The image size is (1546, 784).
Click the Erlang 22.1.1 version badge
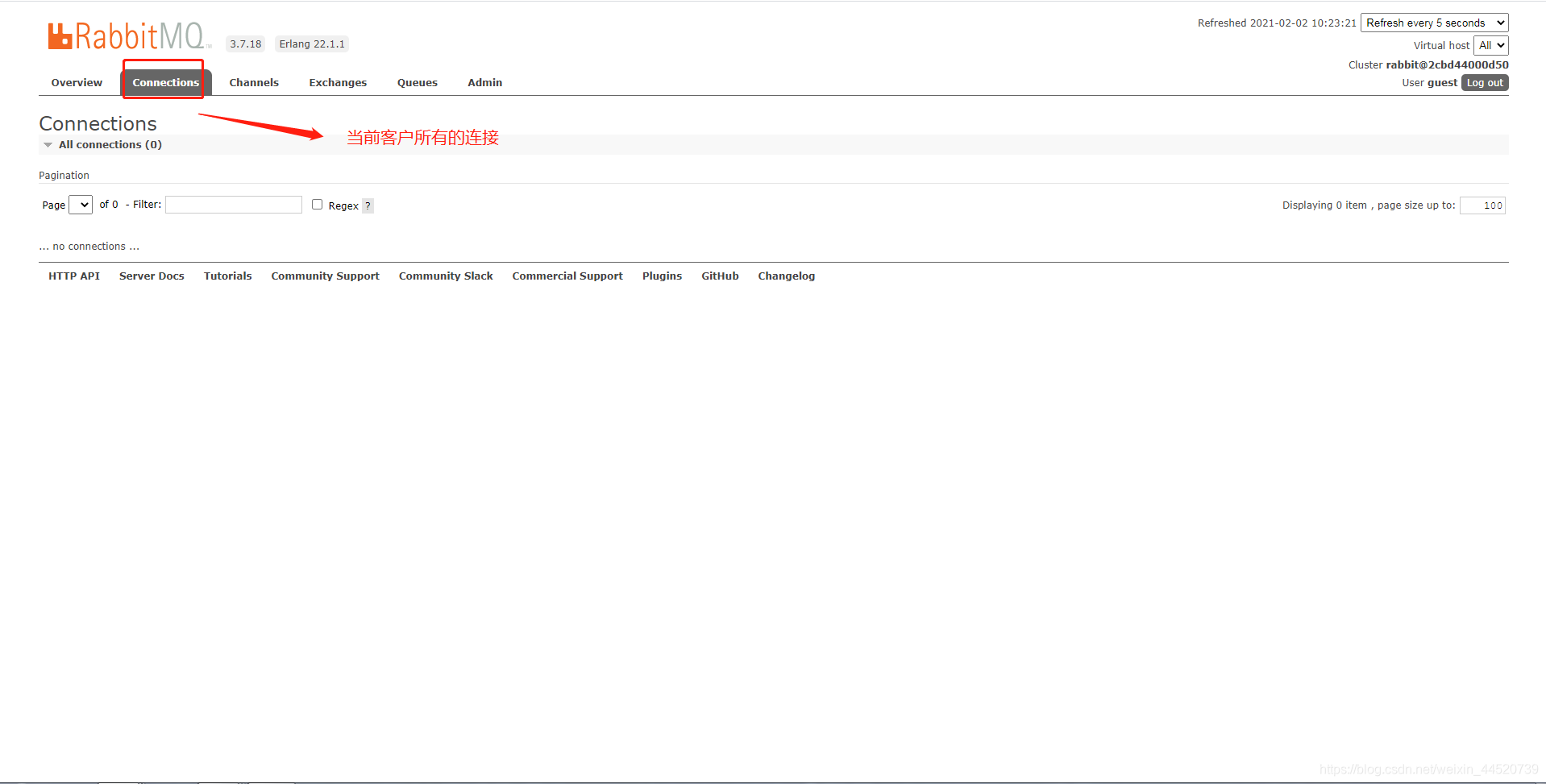point(312,44)
